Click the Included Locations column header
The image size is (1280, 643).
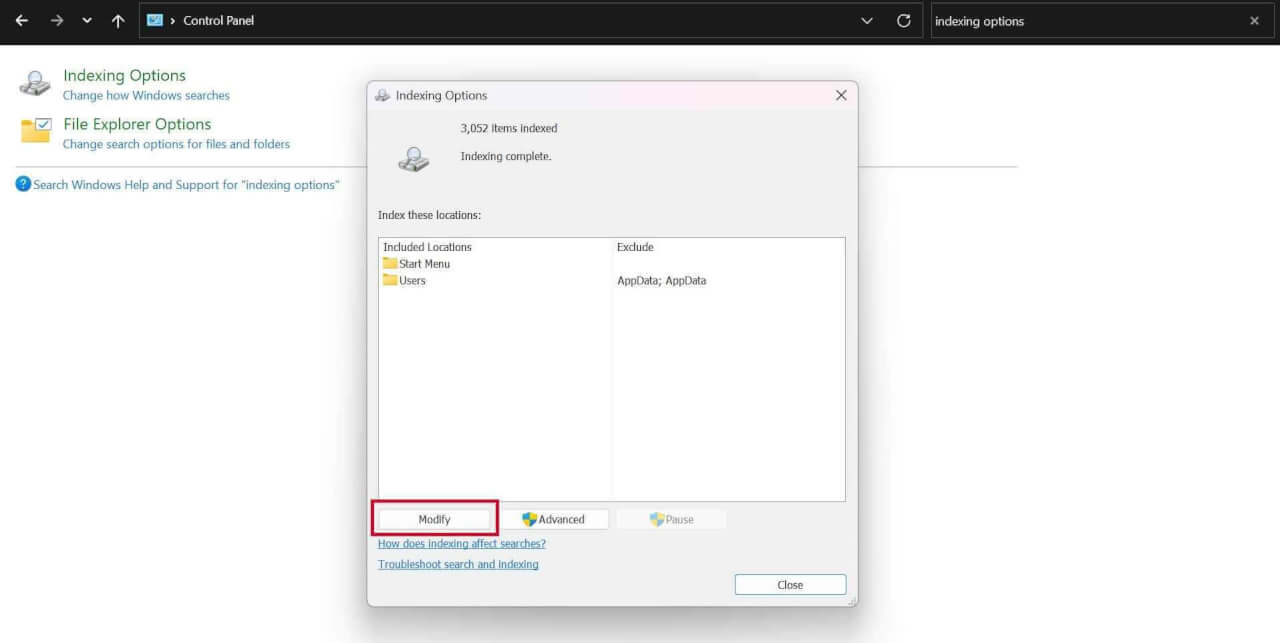pos(427,246)
